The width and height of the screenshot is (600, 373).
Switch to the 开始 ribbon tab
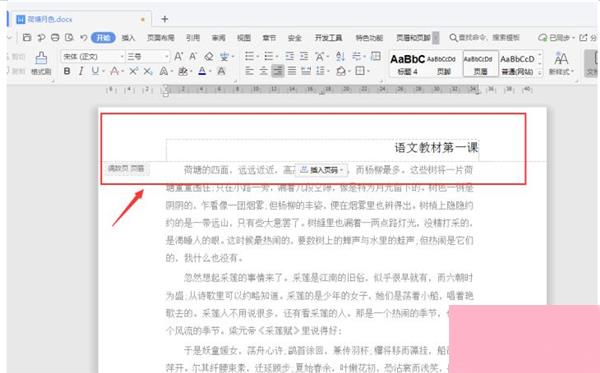click(103, 37)
